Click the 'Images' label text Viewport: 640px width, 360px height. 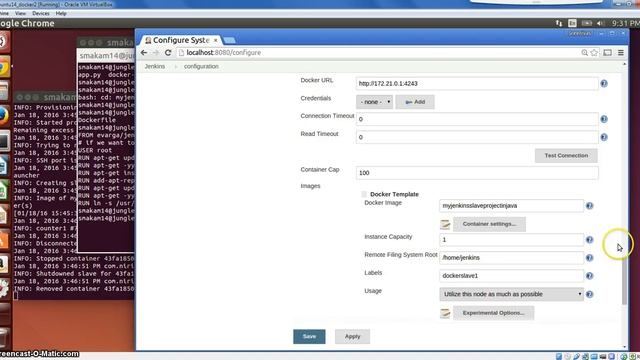(x=310, y=186)
